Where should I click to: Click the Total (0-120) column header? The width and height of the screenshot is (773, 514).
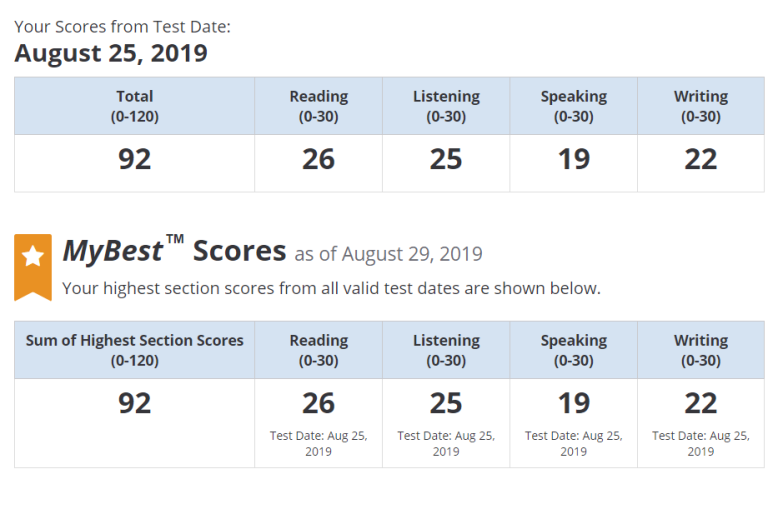(x=135, y=106)
